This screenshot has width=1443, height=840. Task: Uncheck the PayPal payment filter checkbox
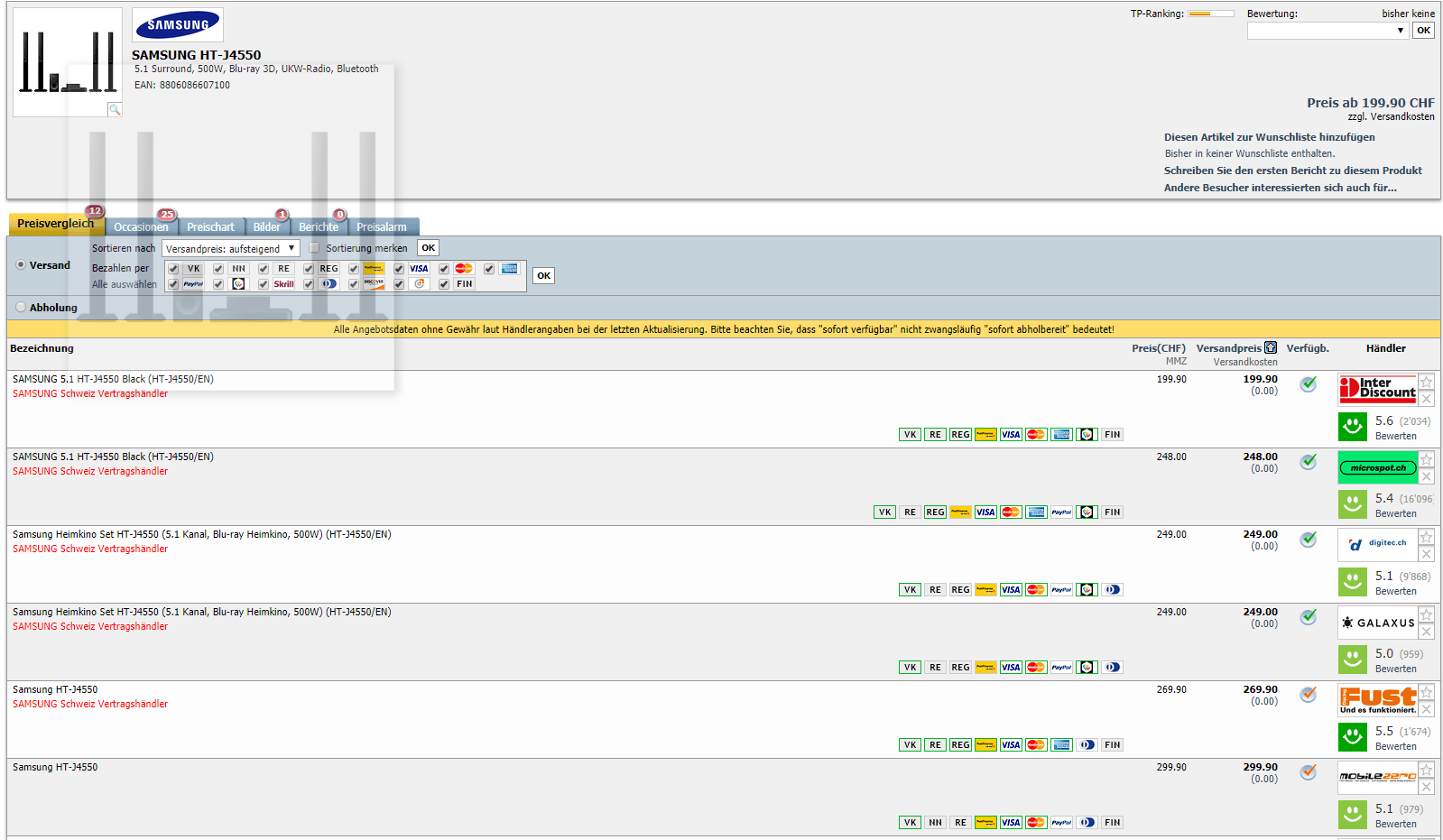pos(173,284)
